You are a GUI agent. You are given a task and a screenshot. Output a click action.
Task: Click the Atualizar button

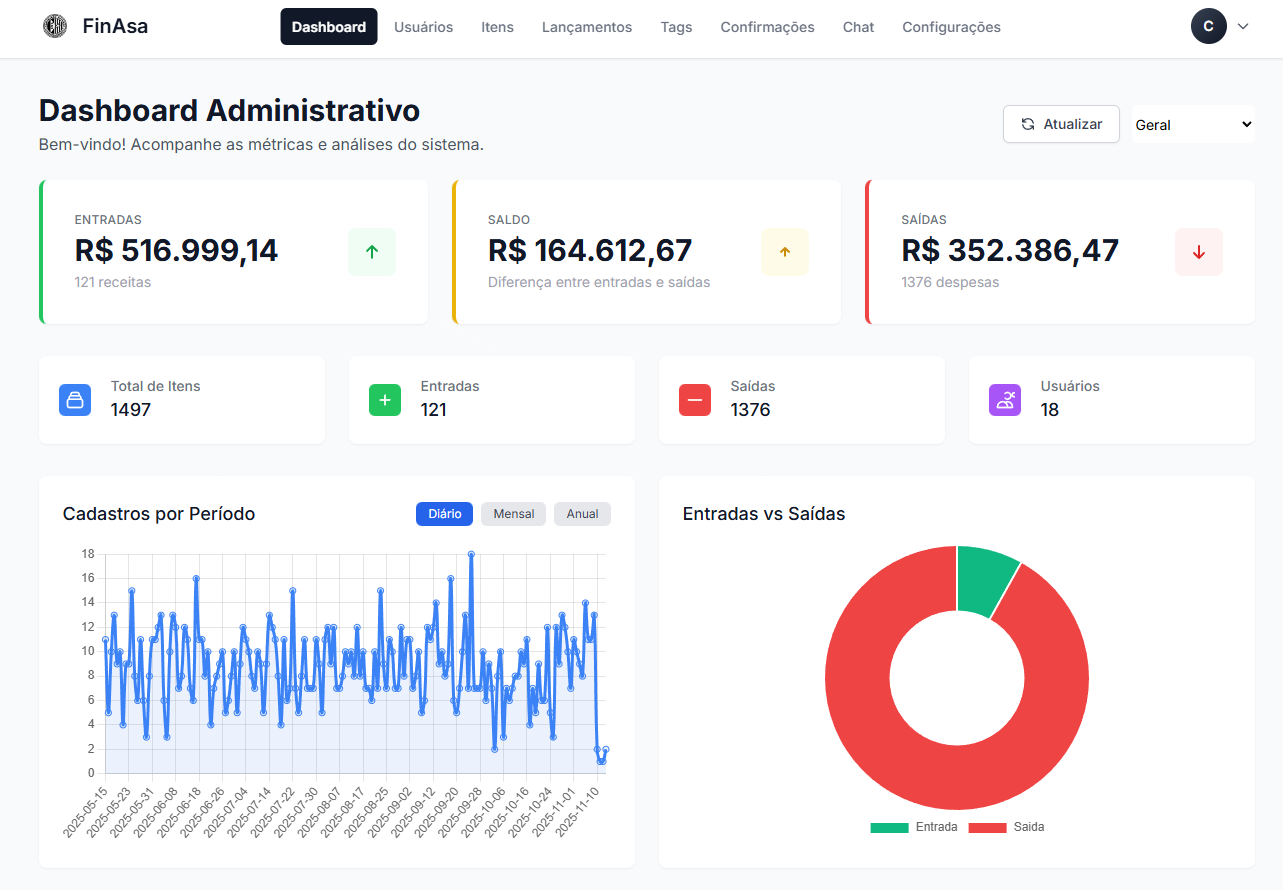(x=1061, y=124)
